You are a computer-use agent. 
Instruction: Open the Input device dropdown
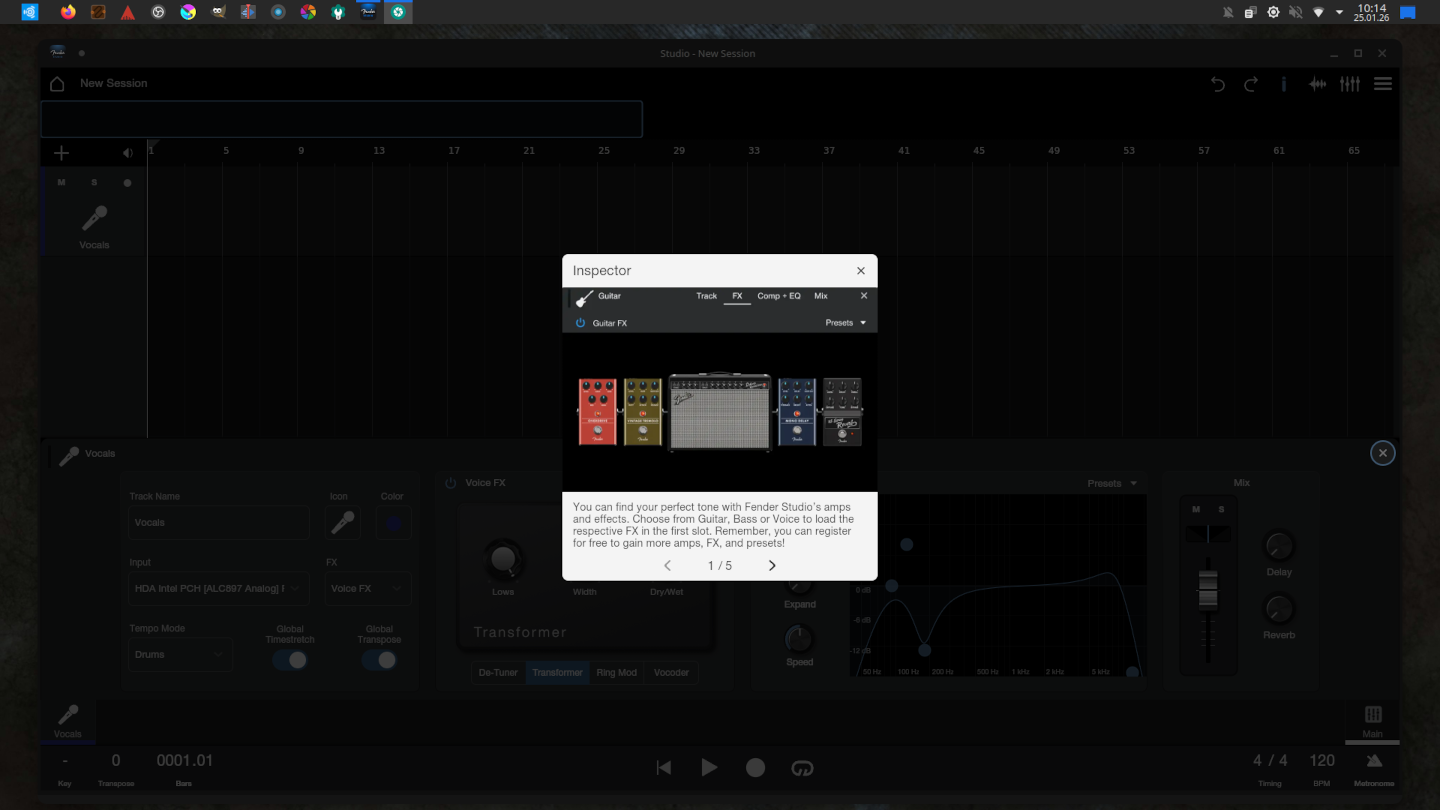tap(218, 589)
